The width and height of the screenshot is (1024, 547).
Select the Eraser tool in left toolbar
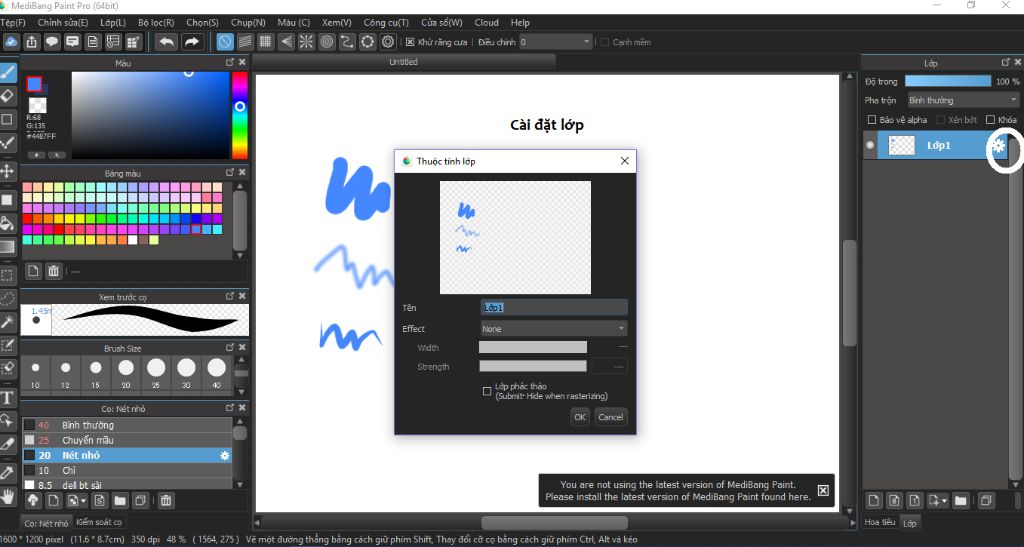coord(7,95)
